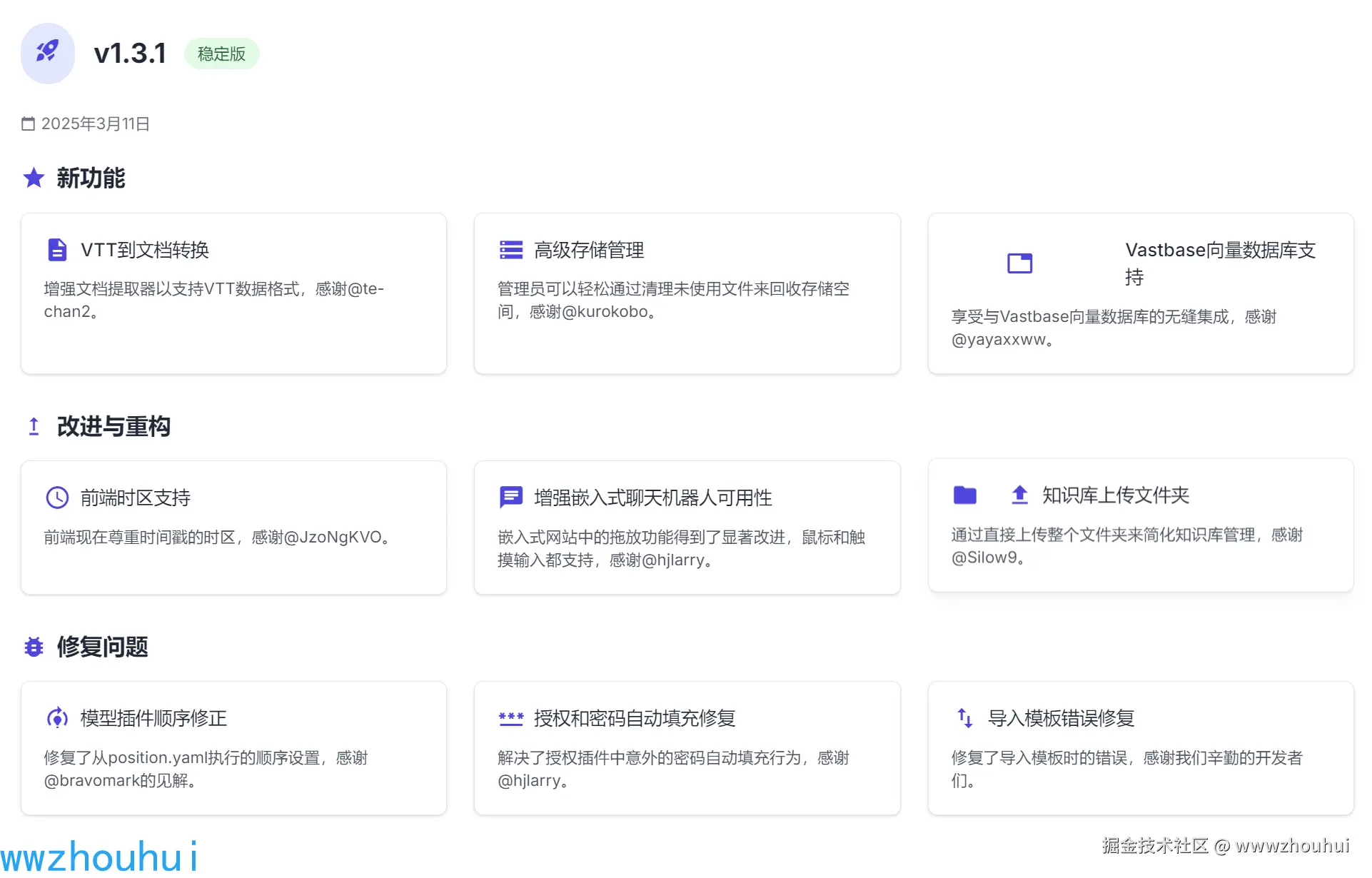Image resolution: width=1372 pixels, height=878 pixels.
Task: Click the document icon for VTT到文档转换
Action: click(57, 250)
